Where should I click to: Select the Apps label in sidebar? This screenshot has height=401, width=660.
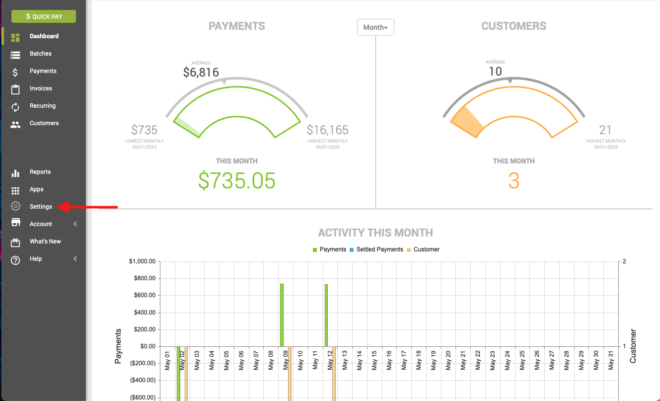(37, 189)
